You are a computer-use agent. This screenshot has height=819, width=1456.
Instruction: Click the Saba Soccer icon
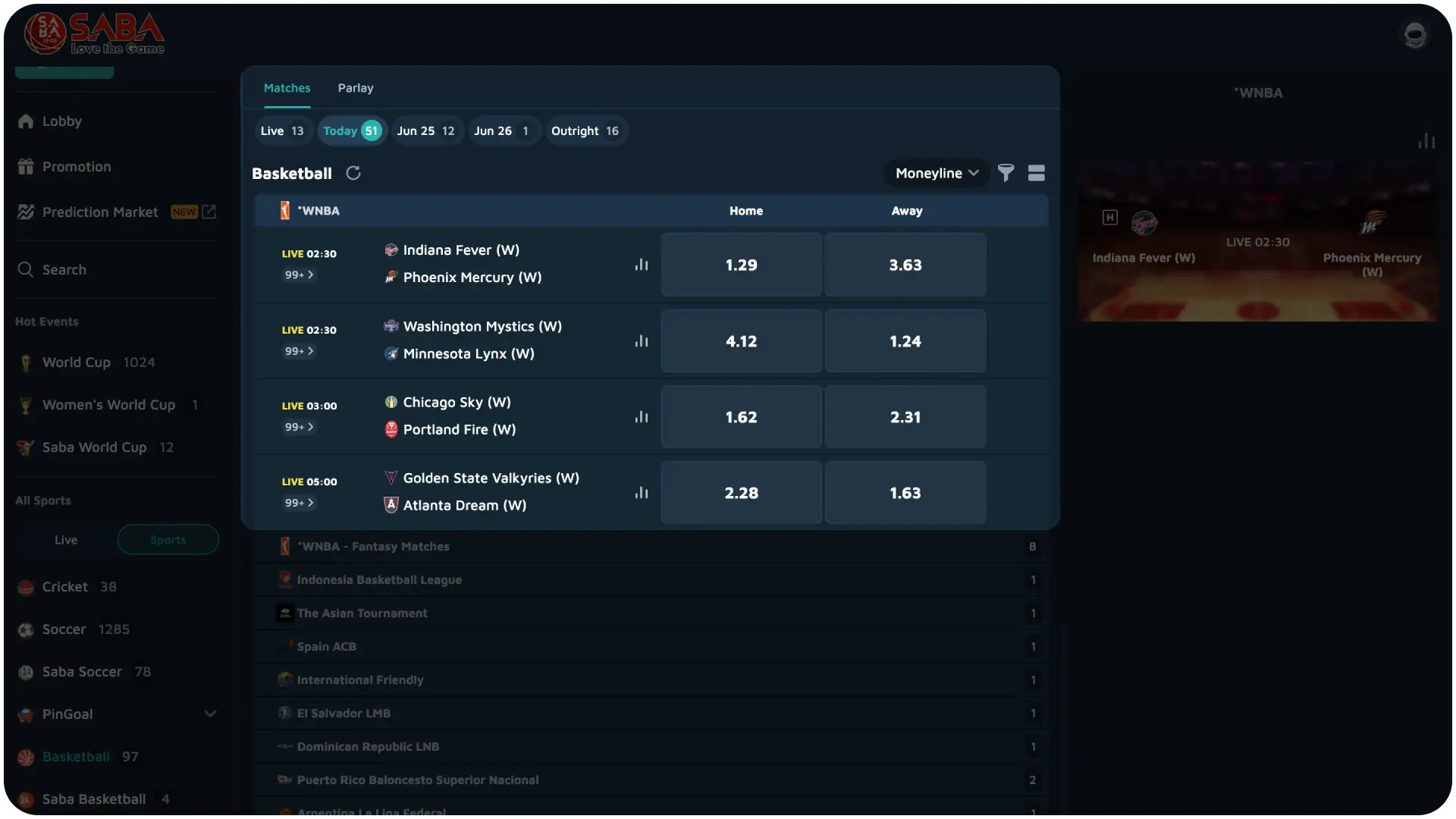[26, 672]
